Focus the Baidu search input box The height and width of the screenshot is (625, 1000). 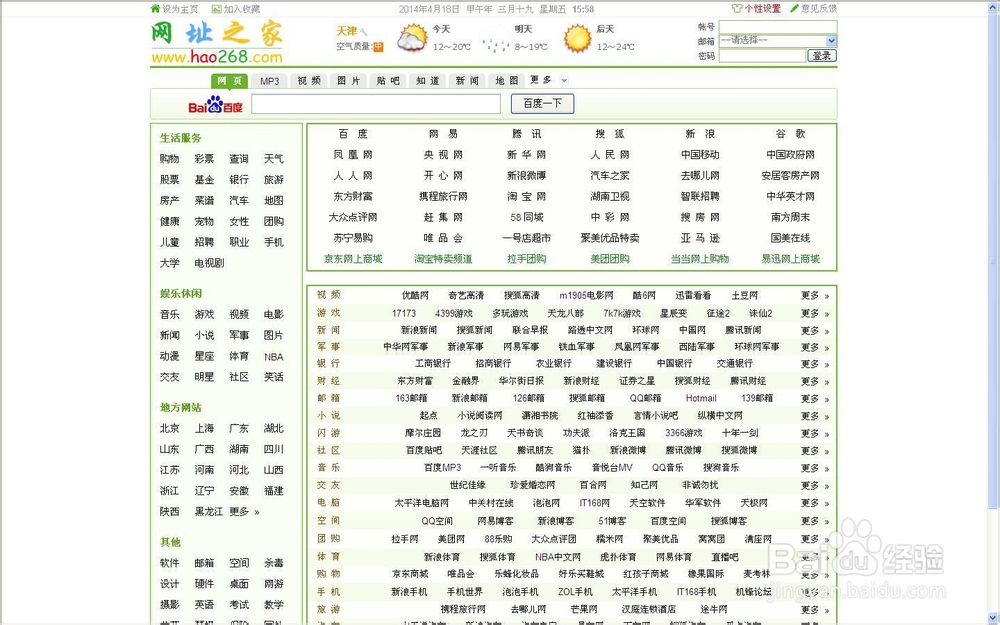coord(376,104)
